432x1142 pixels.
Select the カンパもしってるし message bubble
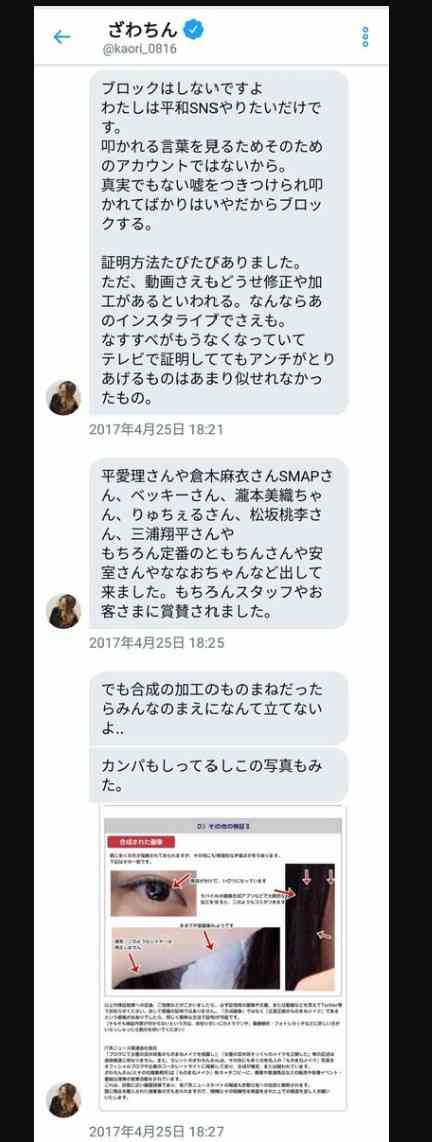click(x=219, y=775)
